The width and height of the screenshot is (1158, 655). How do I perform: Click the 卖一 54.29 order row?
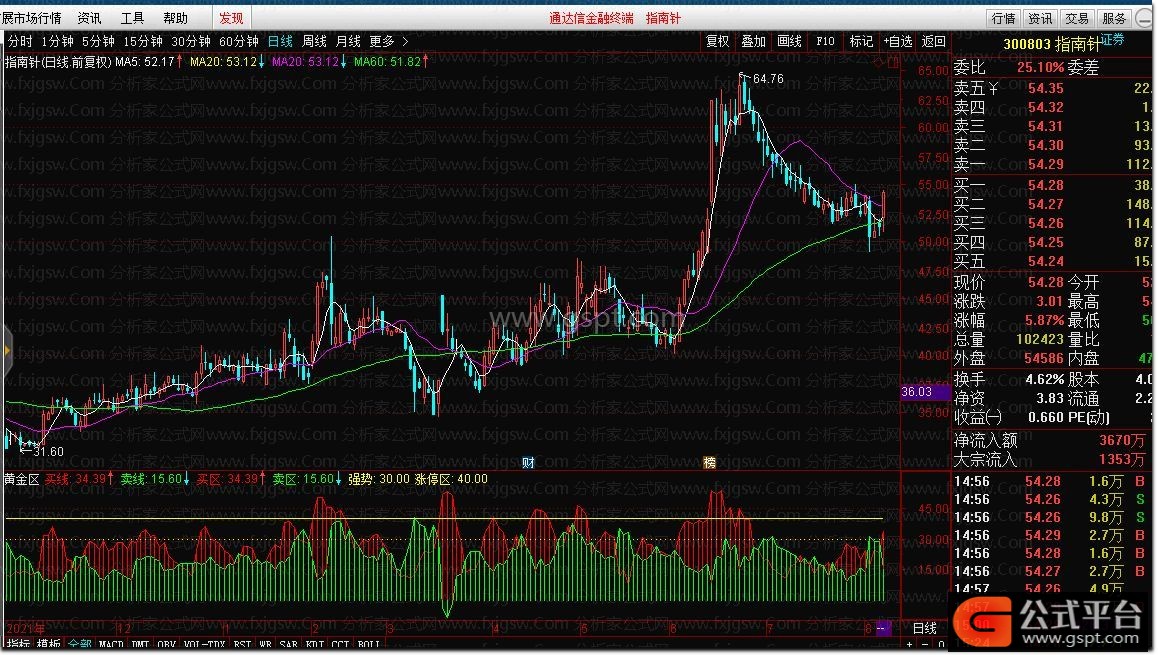[1052, 164]
